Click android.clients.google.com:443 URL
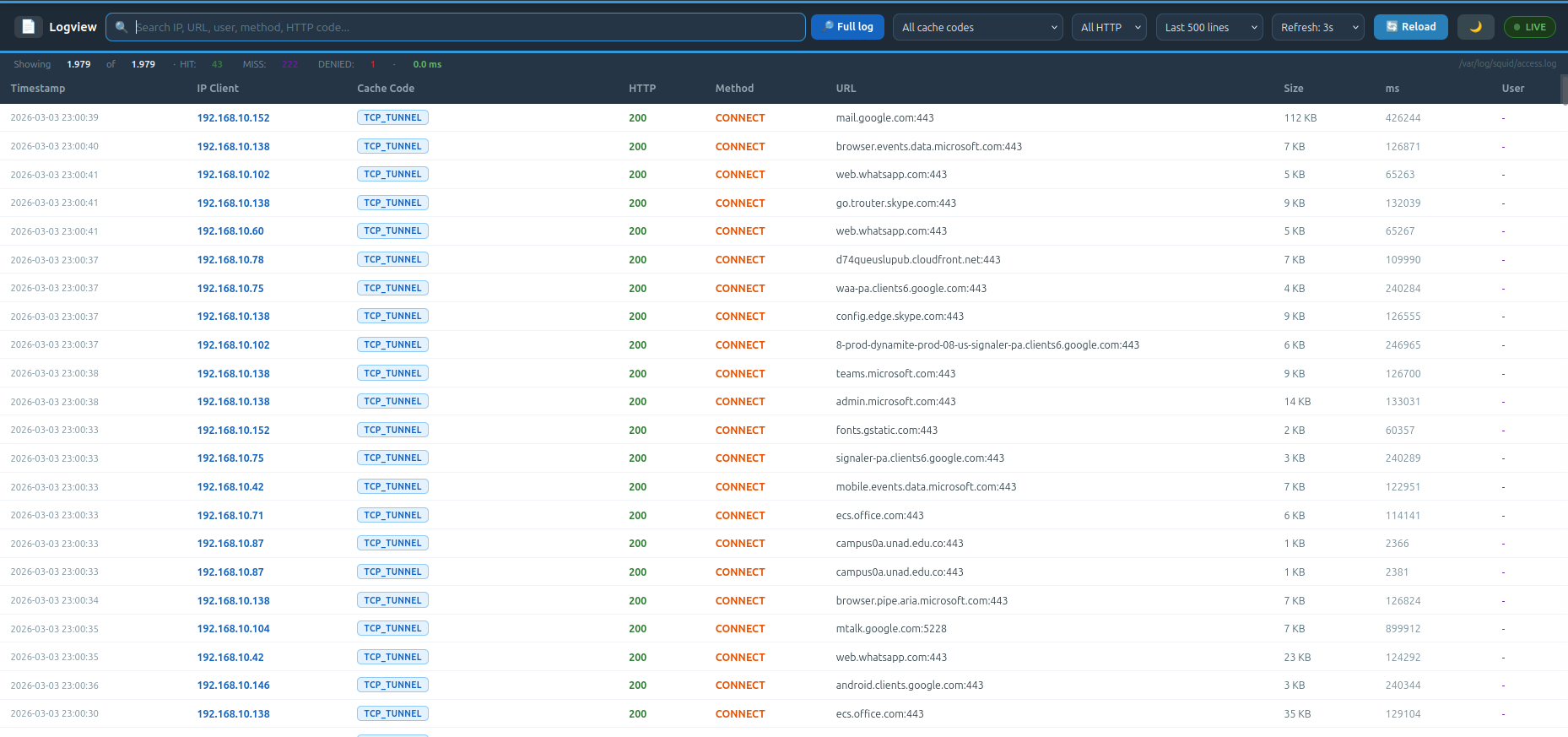 910,686
